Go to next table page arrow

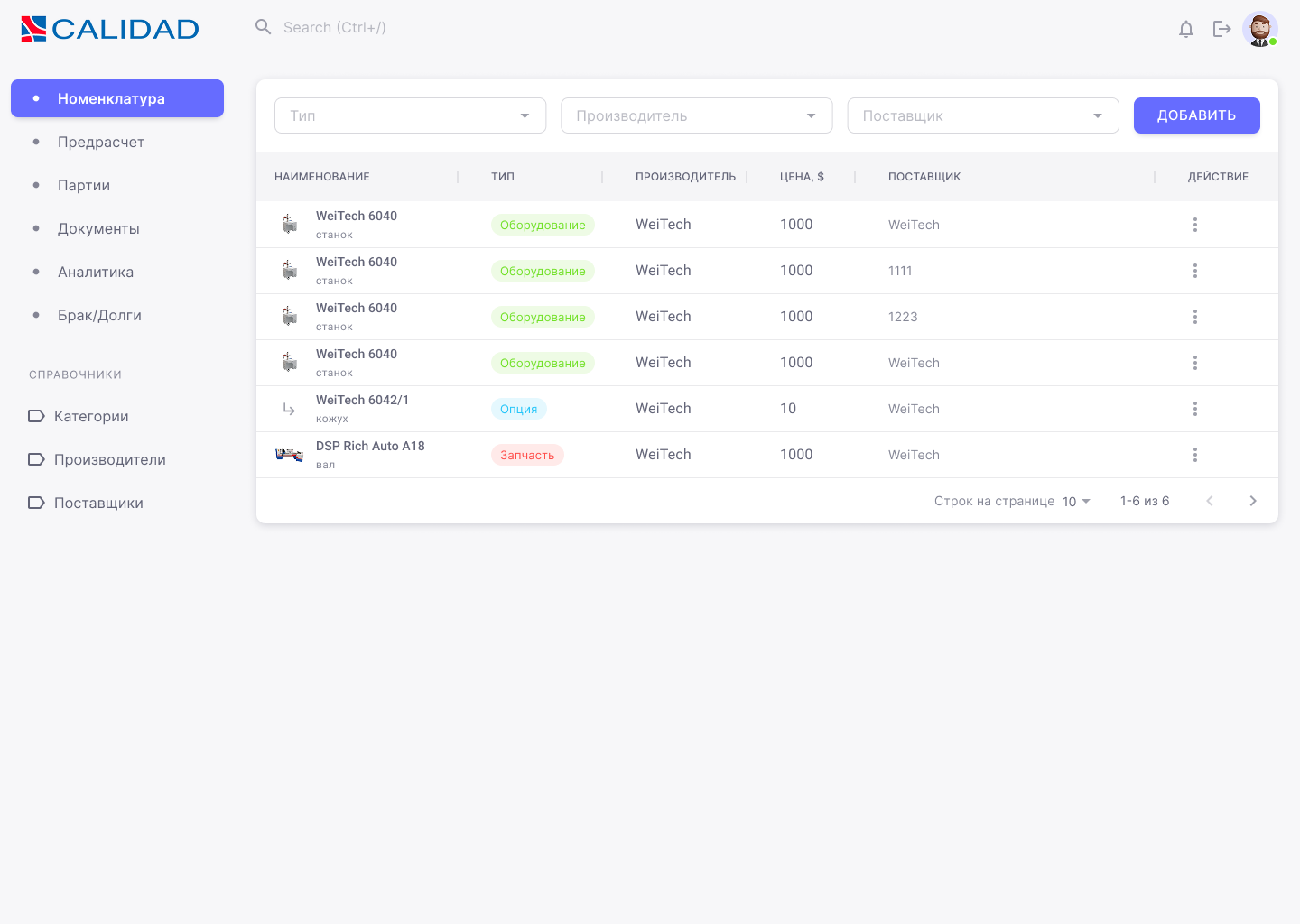click(1253, 501)
